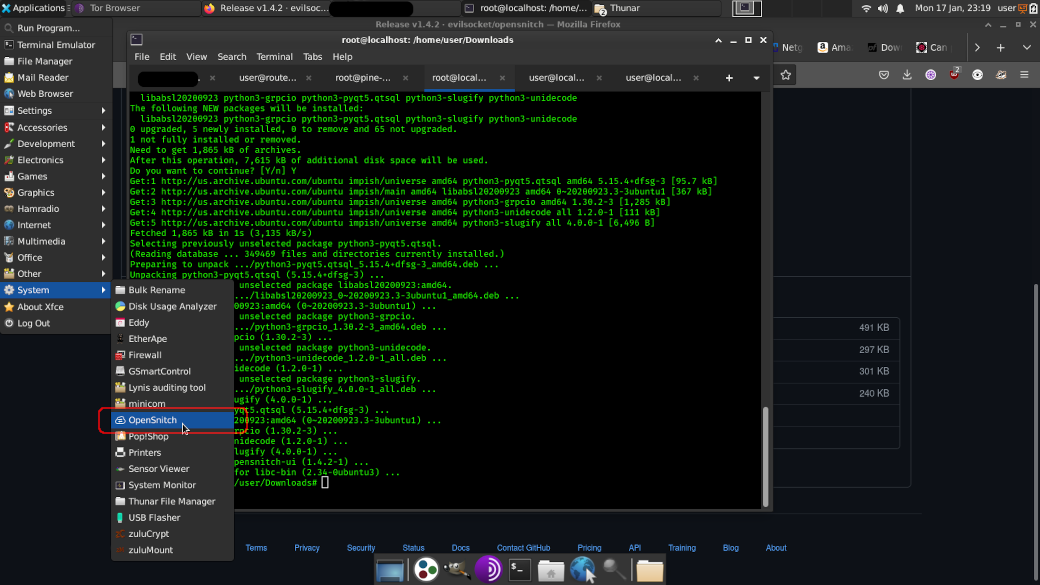Open Firefox hamburger application menu
Image resolution: width=1040 pixels, height=585 pixels.
pos(1024,75)
